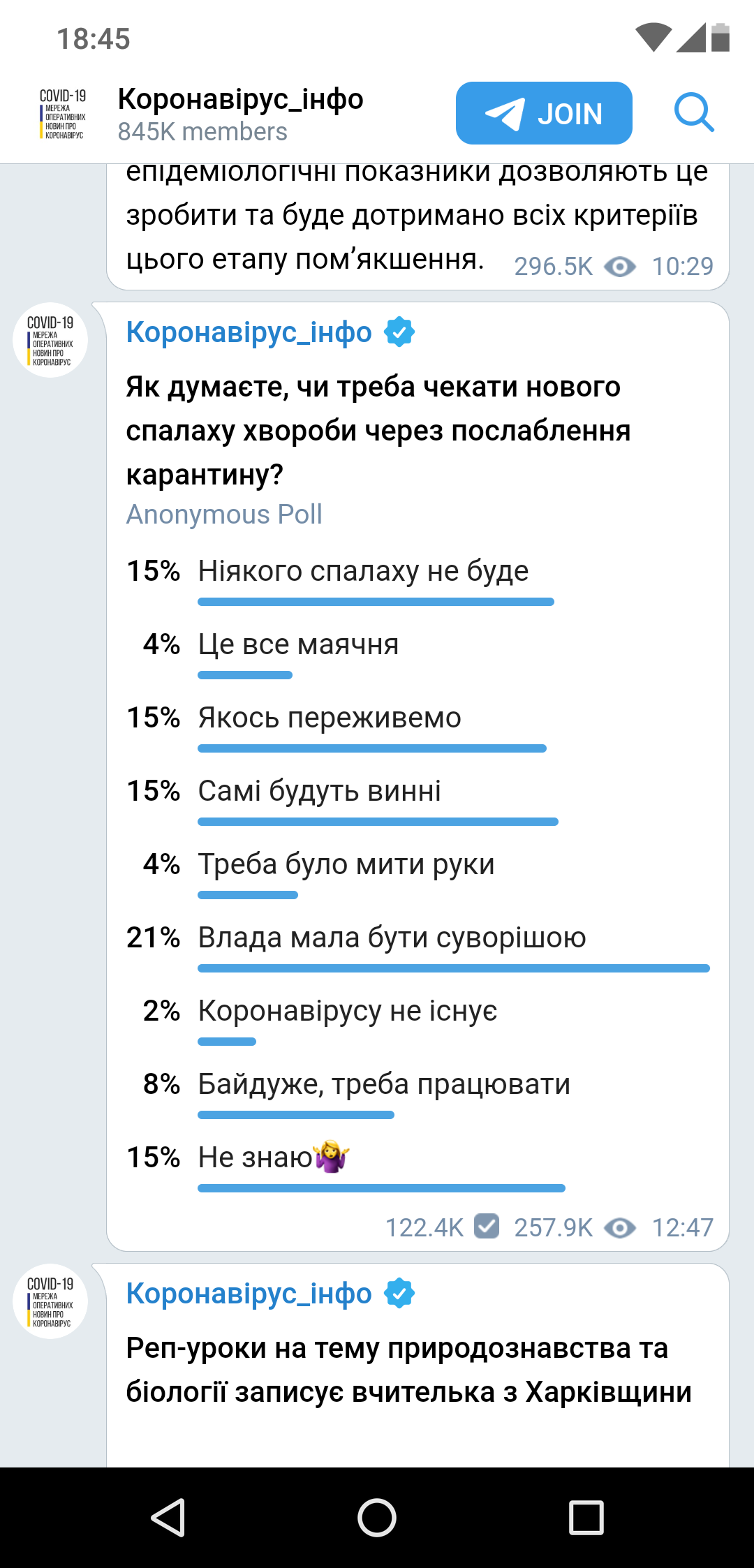The image size is (754, 1568).
Task: Tap the Android back navigation button
Action: click(168, 1517)
